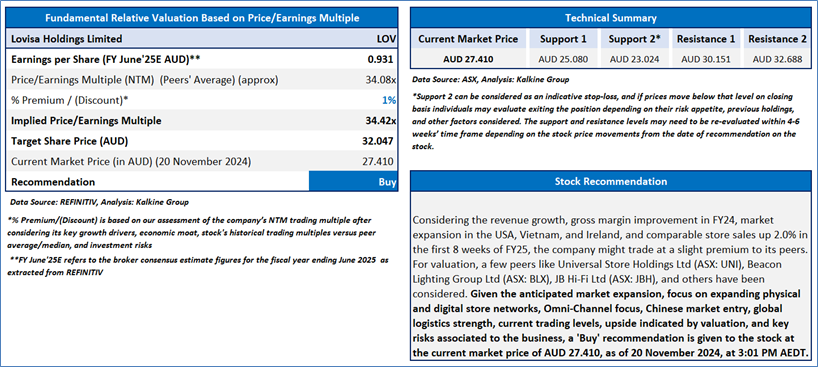Click the Current Market Price 27.410 value
Screen dimensions: 818x367
[379, 161]
